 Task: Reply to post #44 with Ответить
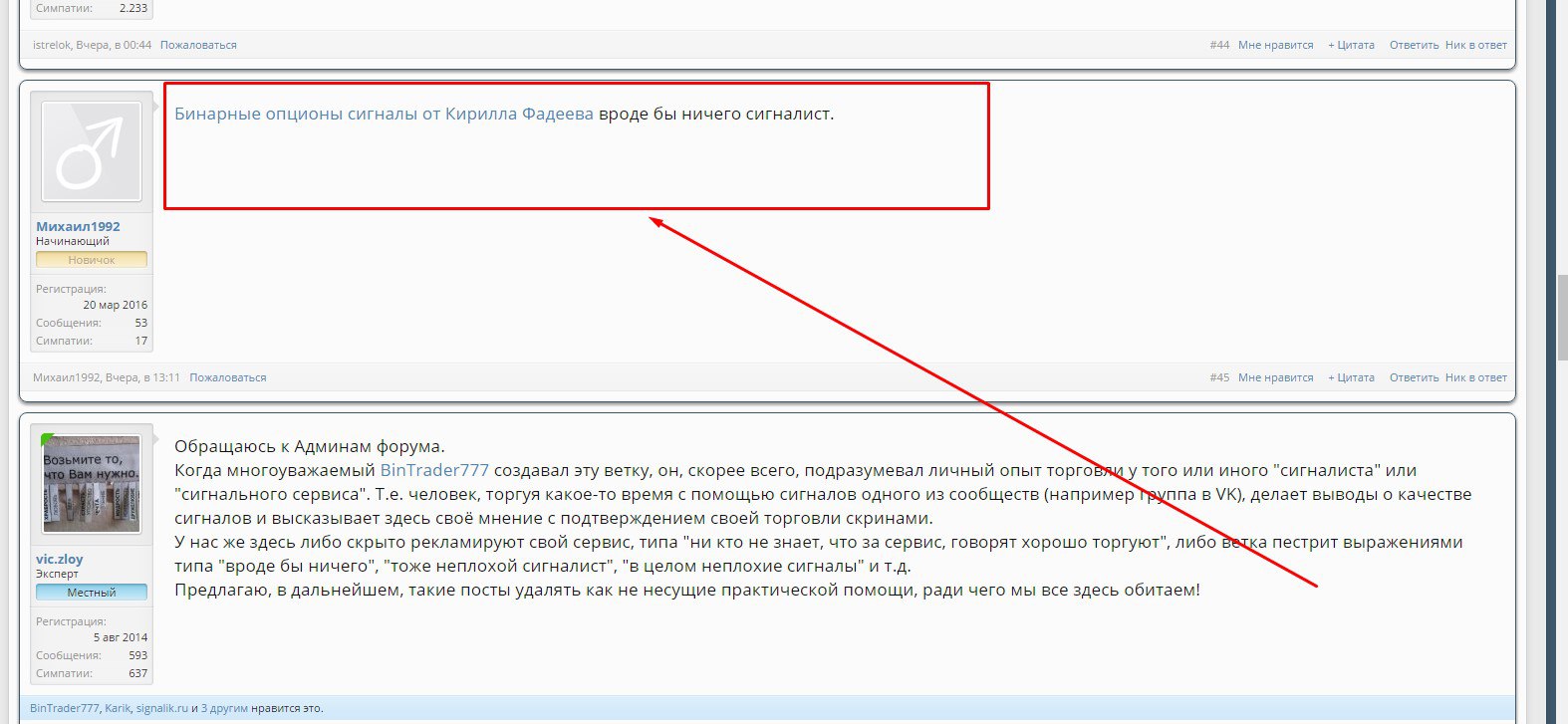1414,45
